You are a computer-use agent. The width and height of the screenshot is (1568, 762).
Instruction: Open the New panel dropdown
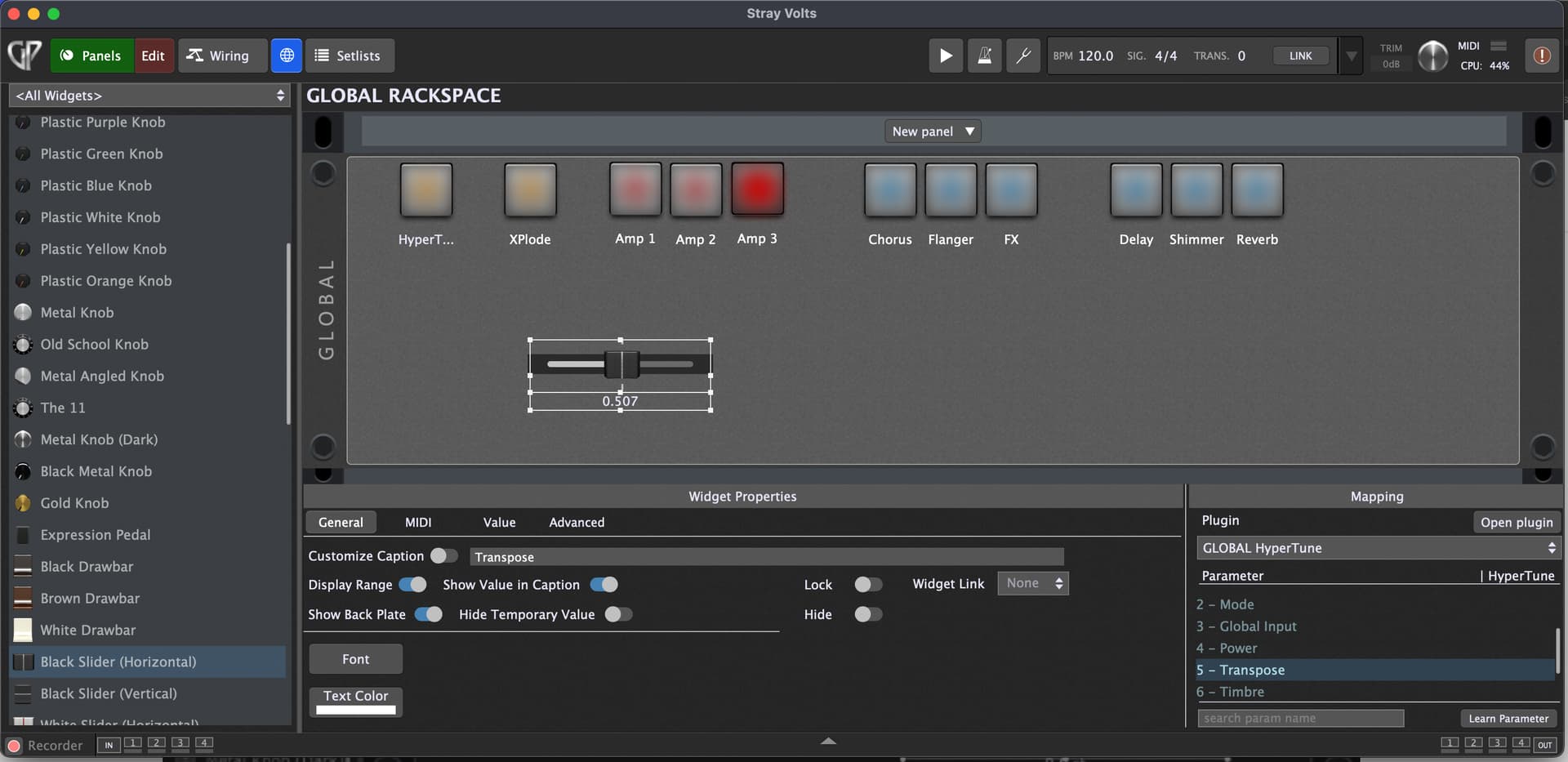coord(933,131)
